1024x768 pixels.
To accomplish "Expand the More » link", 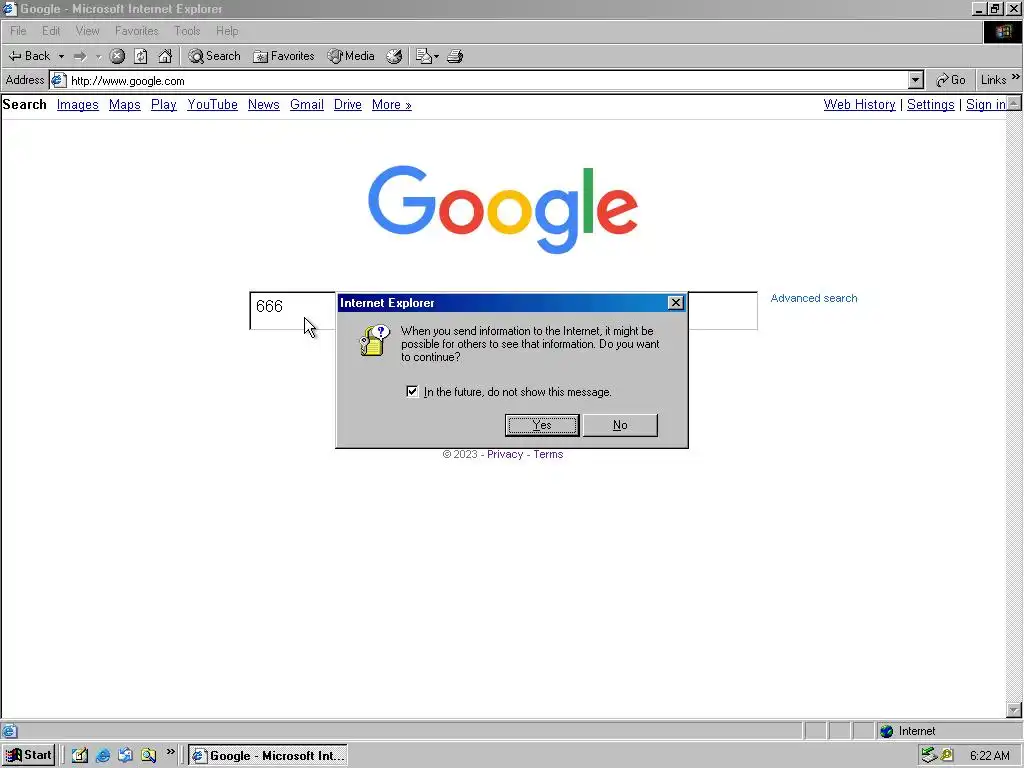I will click(x=392, y=104).
